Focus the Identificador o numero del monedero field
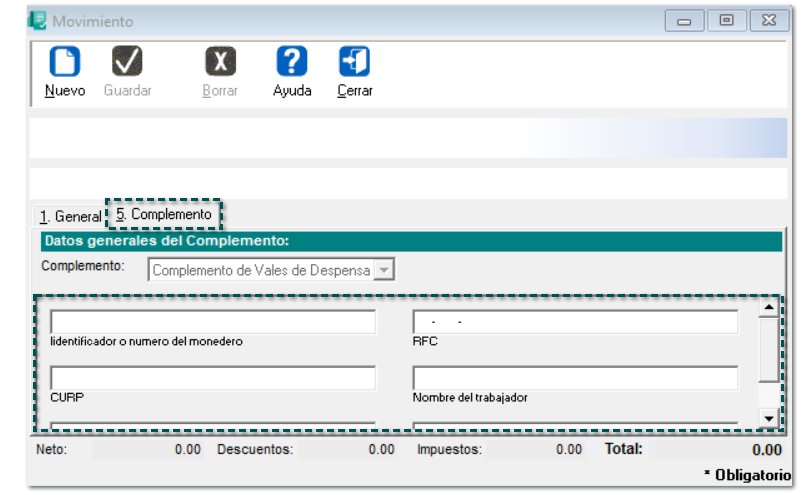Screen dimensions: 801x495 click(213, 322)
